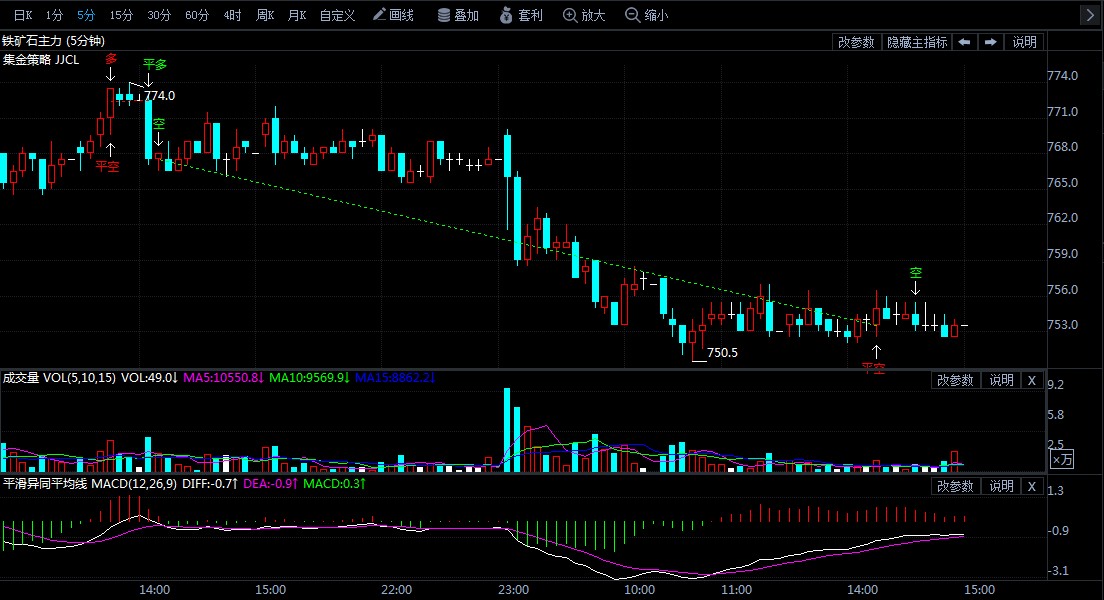
Task: Click 改参数 in the MACD panel
Action: [955, 486]
